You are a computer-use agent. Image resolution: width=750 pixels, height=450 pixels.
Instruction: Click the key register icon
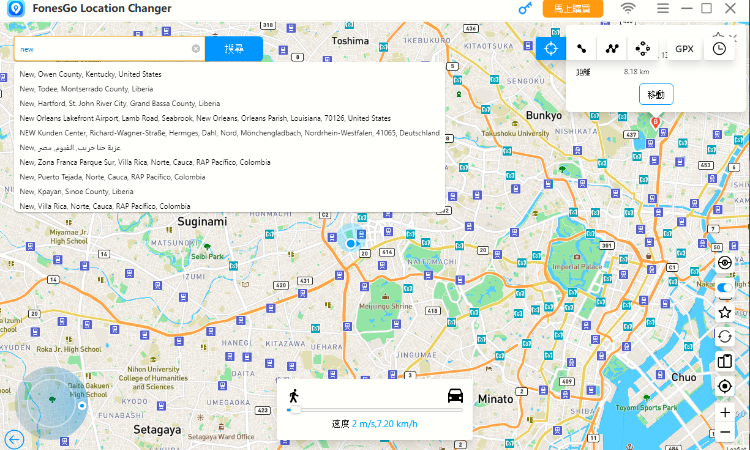click(525, 8)
